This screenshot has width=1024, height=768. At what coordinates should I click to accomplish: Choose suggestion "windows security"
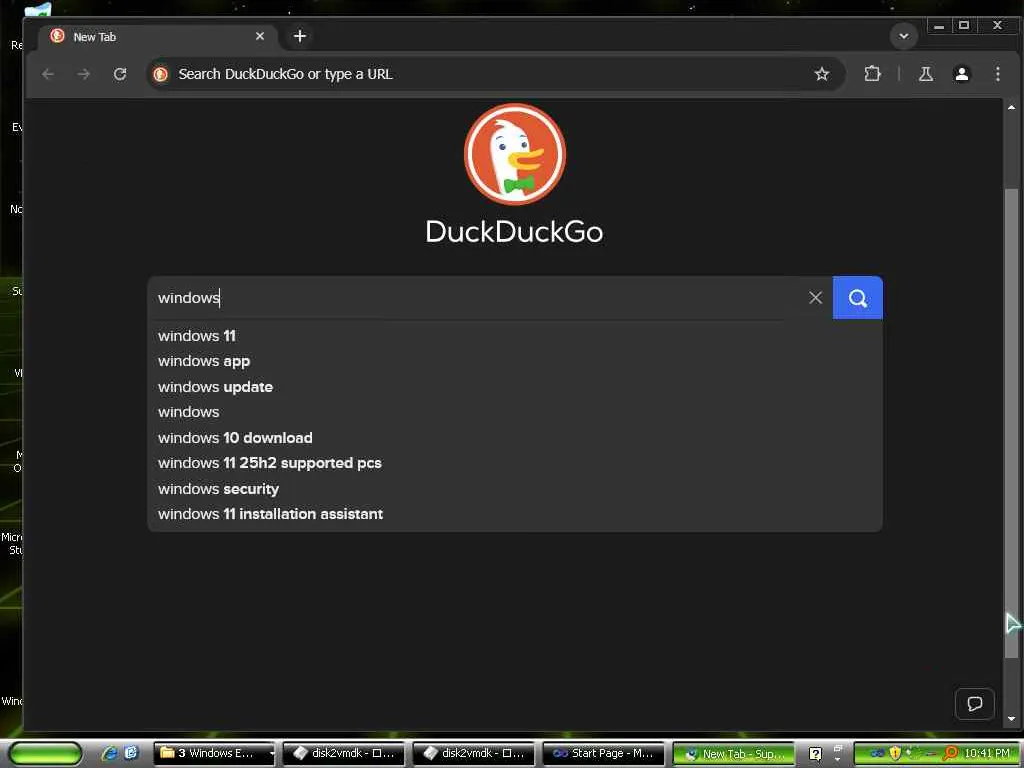(x=515, y=488)
